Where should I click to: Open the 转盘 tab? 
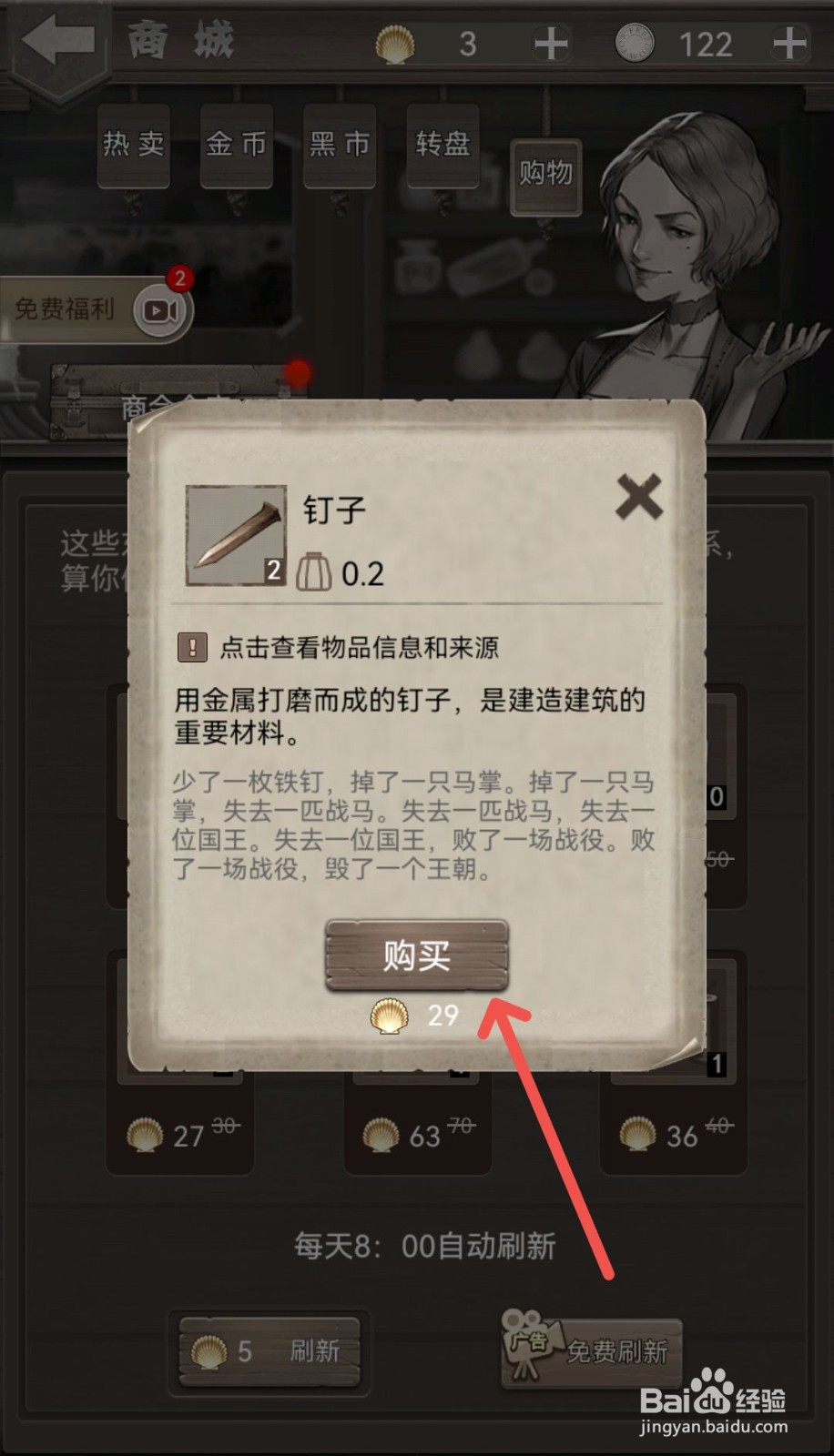[x=442, y=145]
